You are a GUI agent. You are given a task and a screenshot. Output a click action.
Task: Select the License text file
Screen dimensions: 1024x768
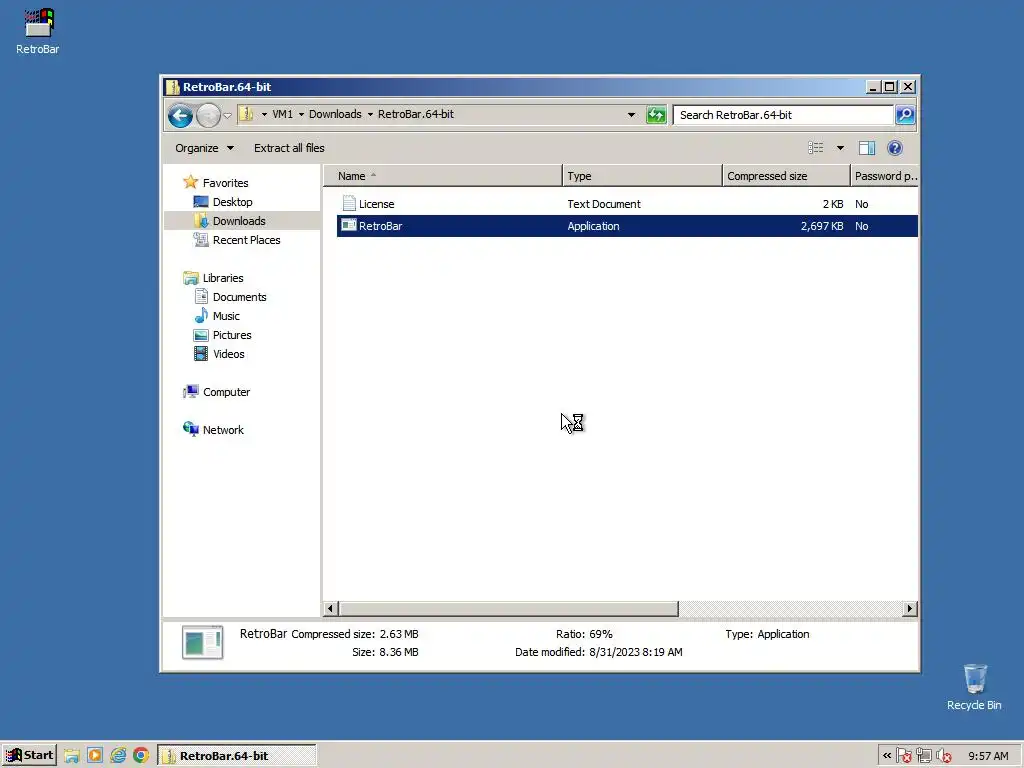coord(377,204)
